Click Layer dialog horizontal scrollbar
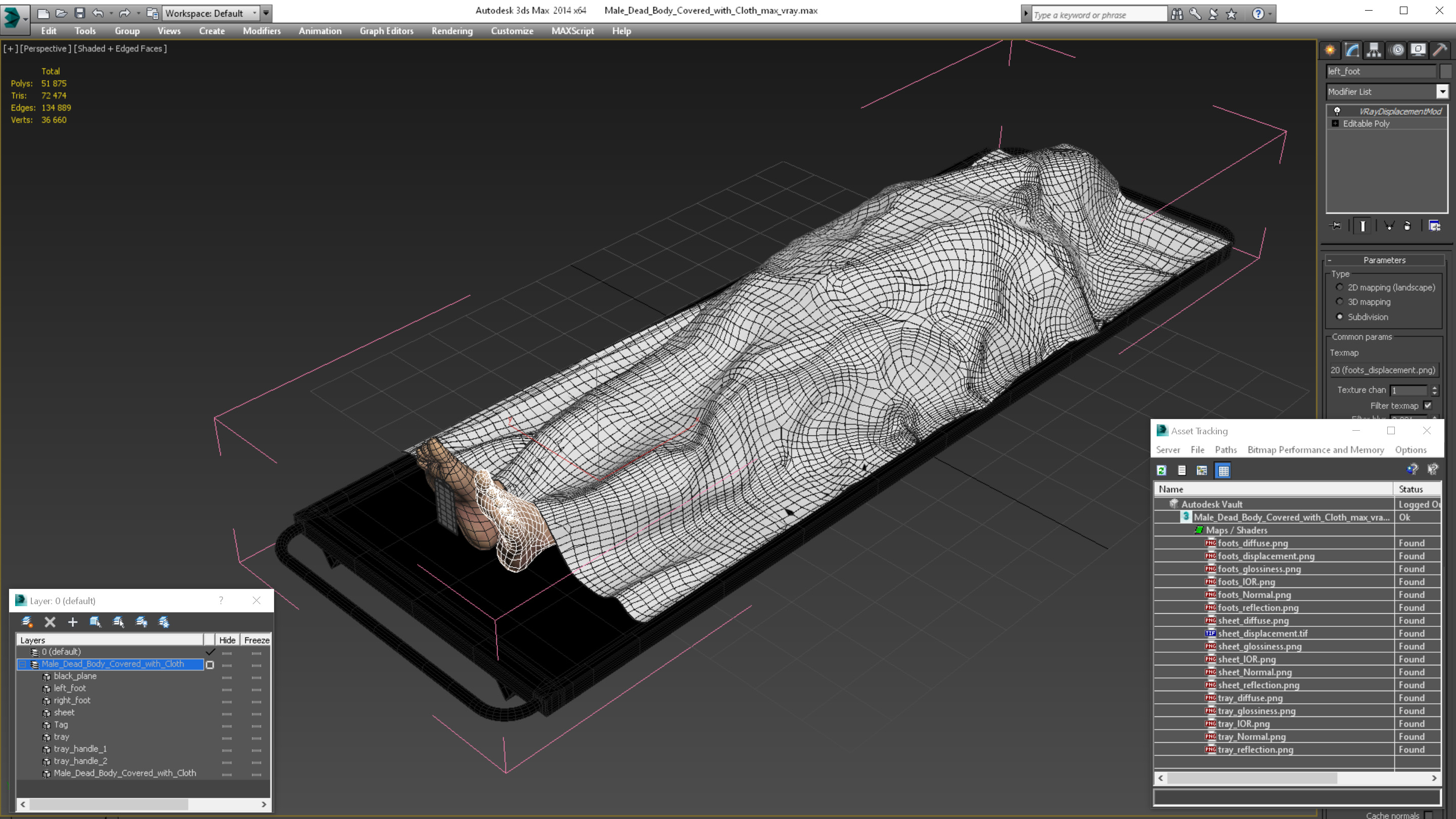This screenshot has width=1456, height=819. tap(143, 804)
